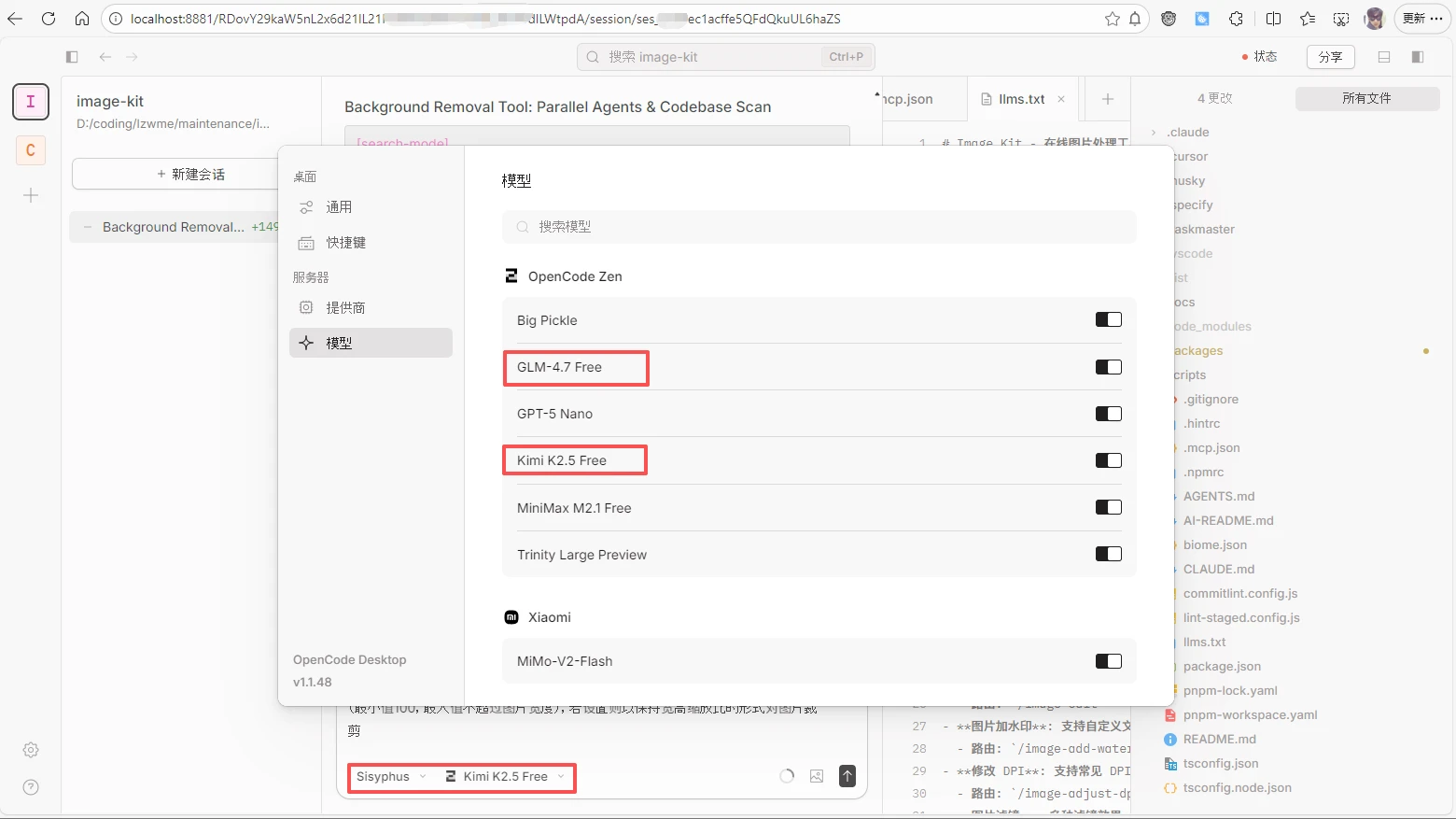The width and height of the screenshot is (1456, 819).
Task: Disable the MiMo-V2-Flash model toggle
Action: coord(1108,660)
